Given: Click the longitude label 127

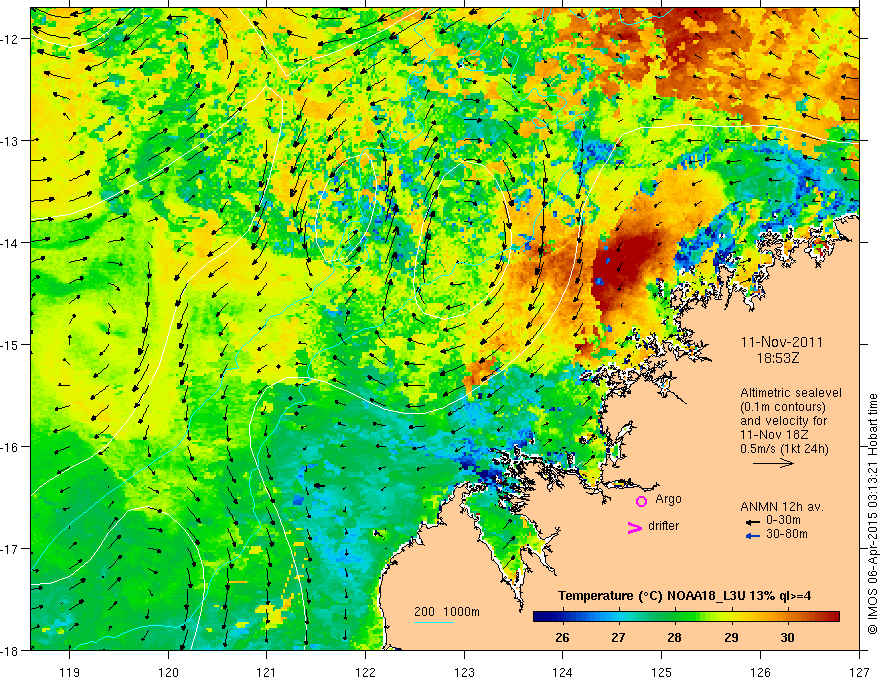Looking at the screenshot, I should (859, 673).
